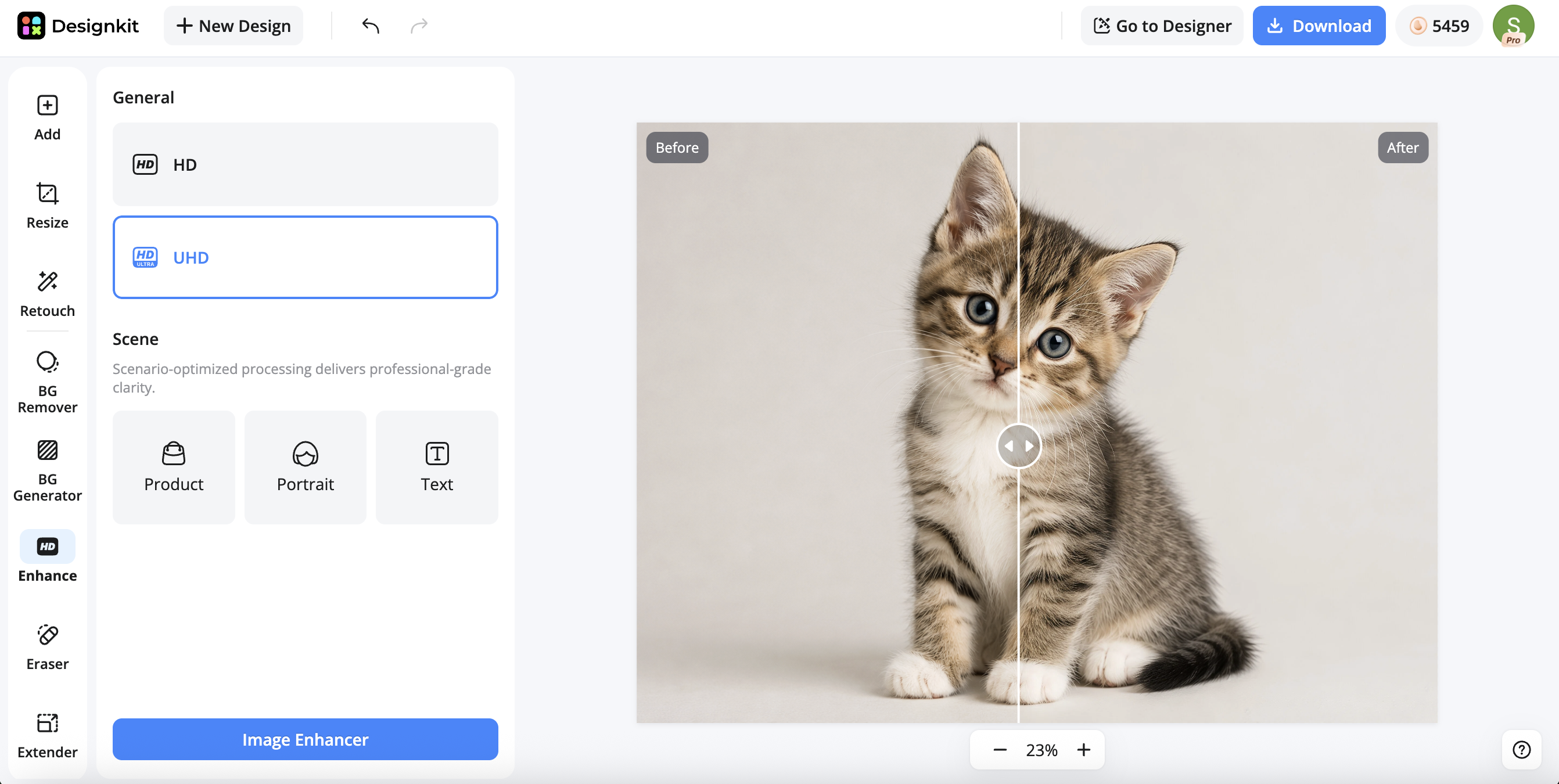Zoom in with the plus button
Screen dimensions: 1559x784
click(1084, 750)
